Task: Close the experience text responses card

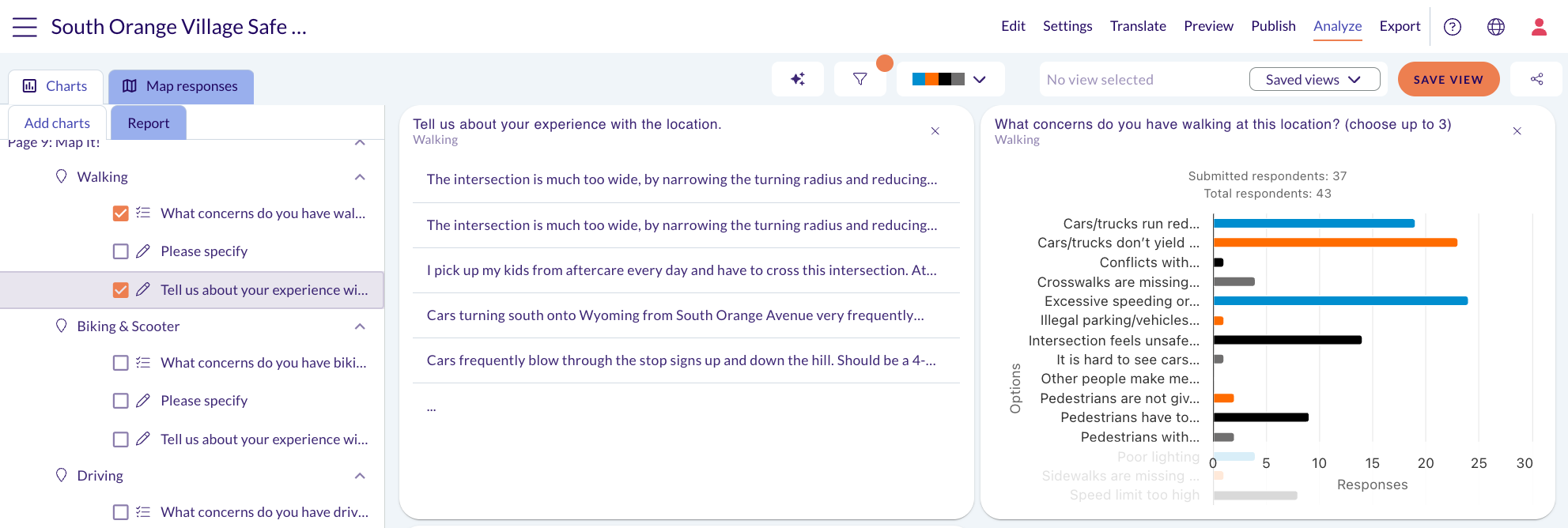Action: [x=935, y=131]
